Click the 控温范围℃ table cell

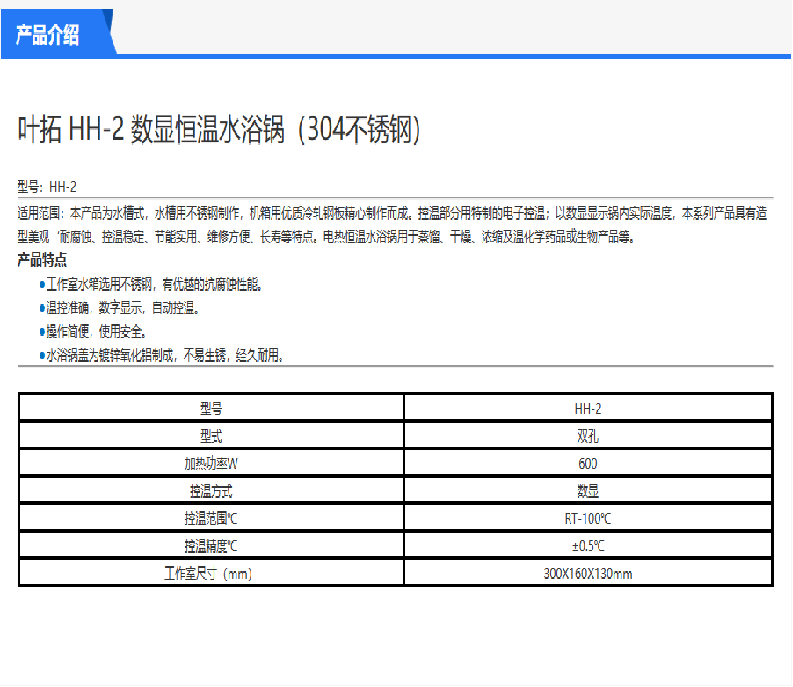[211, 518]
